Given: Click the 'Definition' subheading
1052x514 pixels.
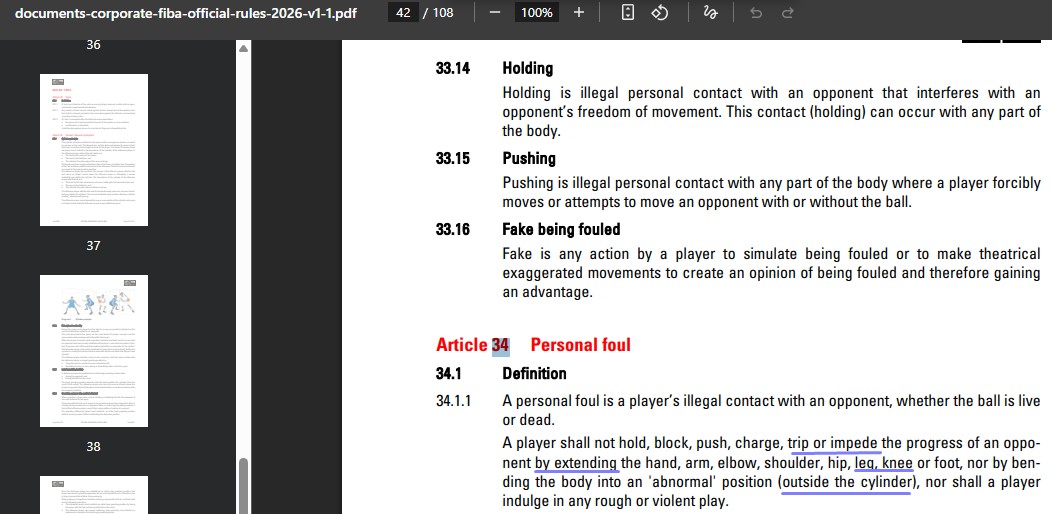Looking at the screenshot, I should [535, 373].
